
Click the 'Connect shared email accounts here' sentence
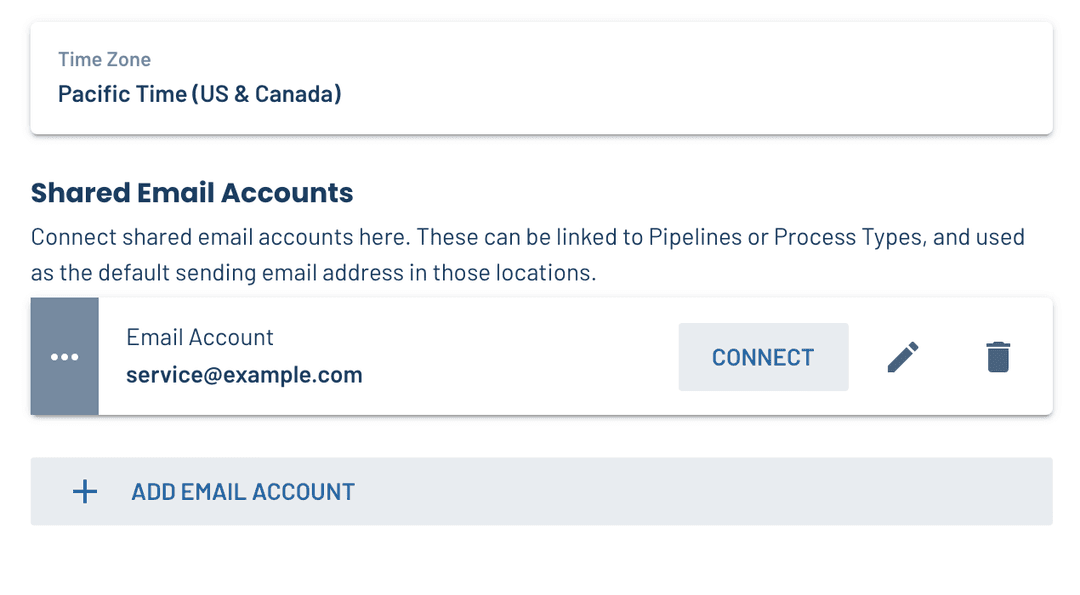[x=220, y=237]
